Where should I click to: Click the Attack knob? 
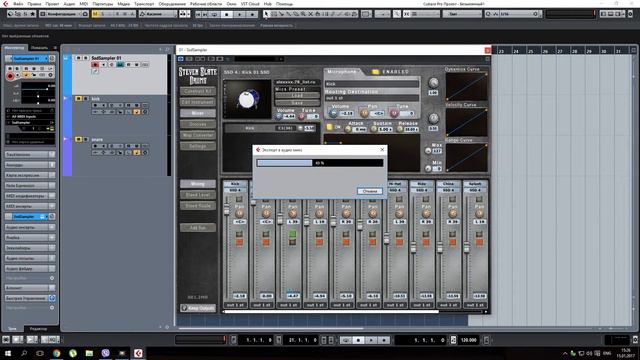coord(348,129)
